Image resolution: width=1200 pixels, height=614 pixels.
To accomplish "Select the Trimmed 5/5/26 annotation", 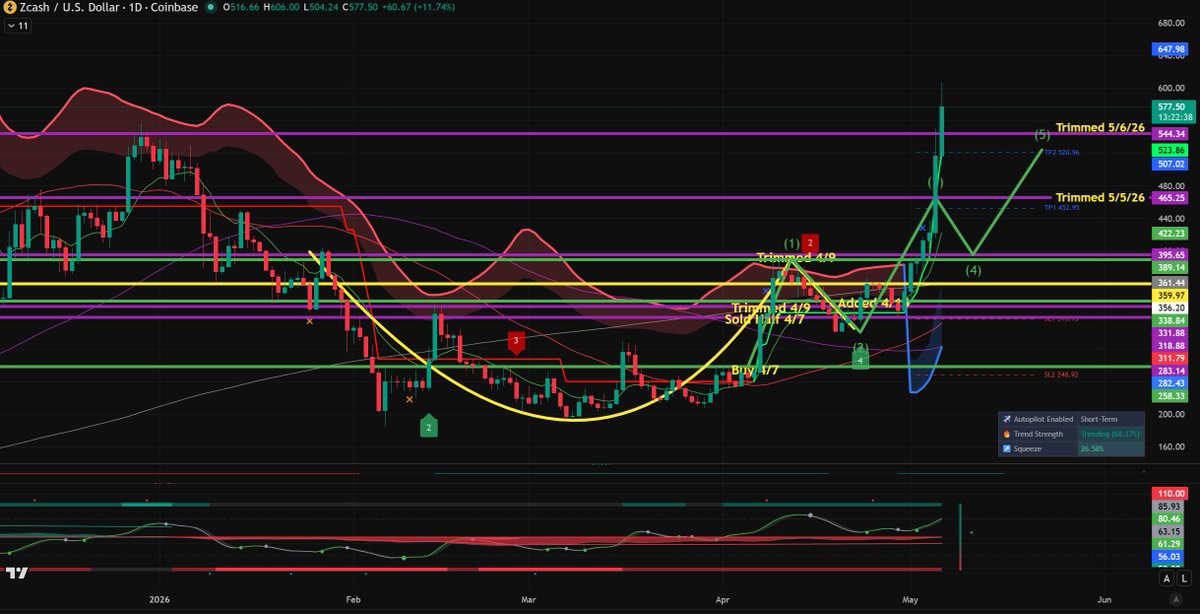I will point(1100,197).
